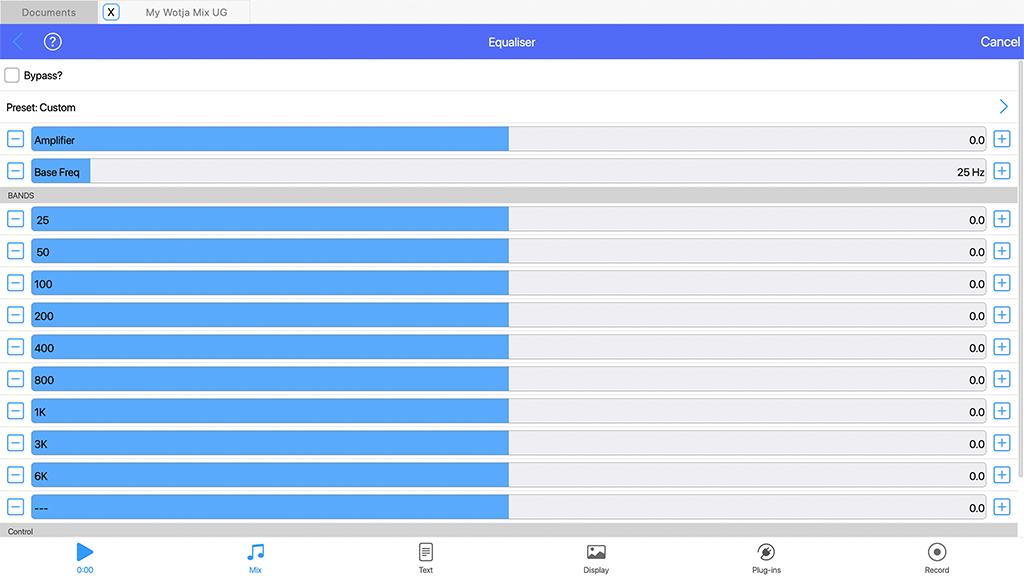Go back using the left chevron arrow

tap(18, 42)
